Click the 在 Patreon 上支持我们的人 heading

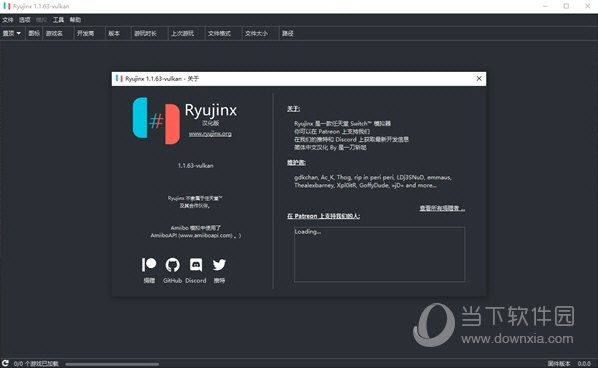coord(323,216)
